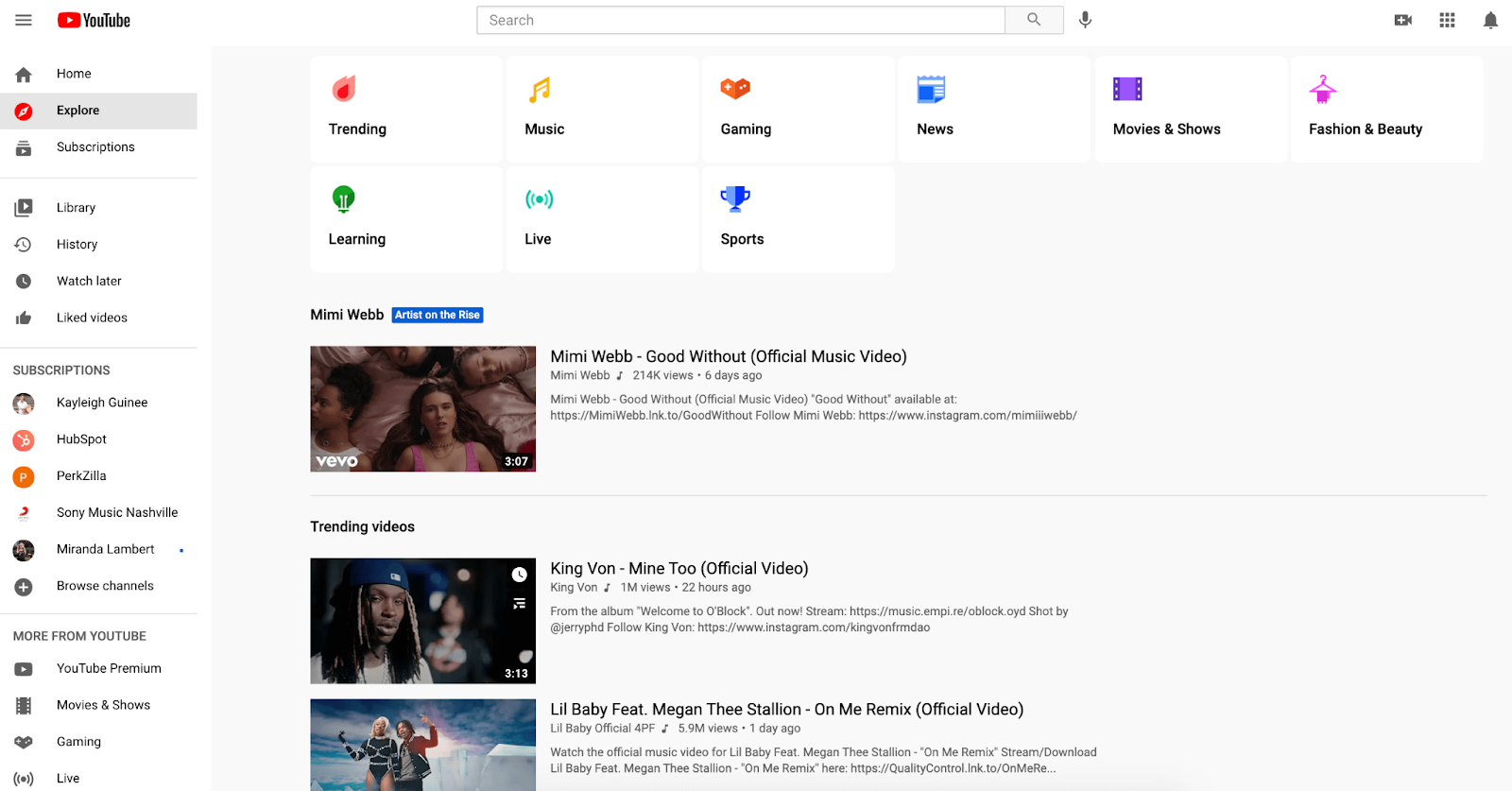1512x791 pixels.
Task: Add King Von video to queue
Action: [x=519, y=603]
